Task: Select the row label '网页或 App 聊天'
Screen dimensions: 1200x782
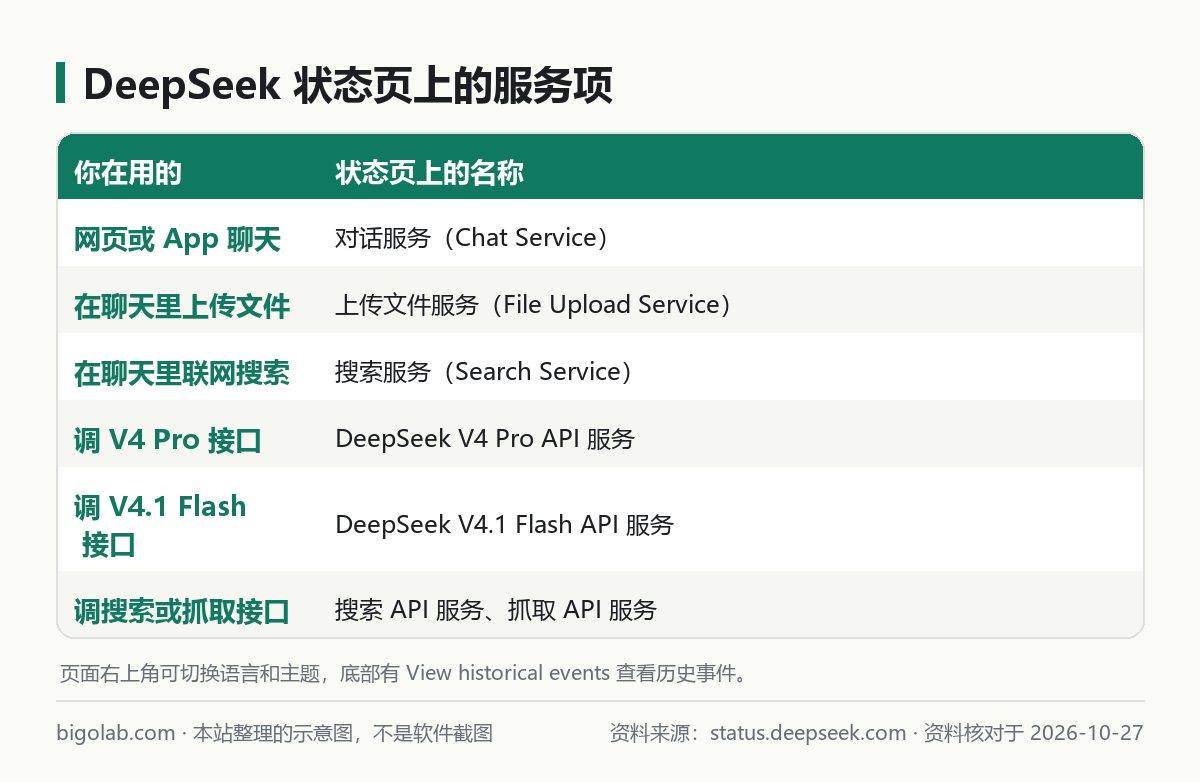Action: (177, 239)
